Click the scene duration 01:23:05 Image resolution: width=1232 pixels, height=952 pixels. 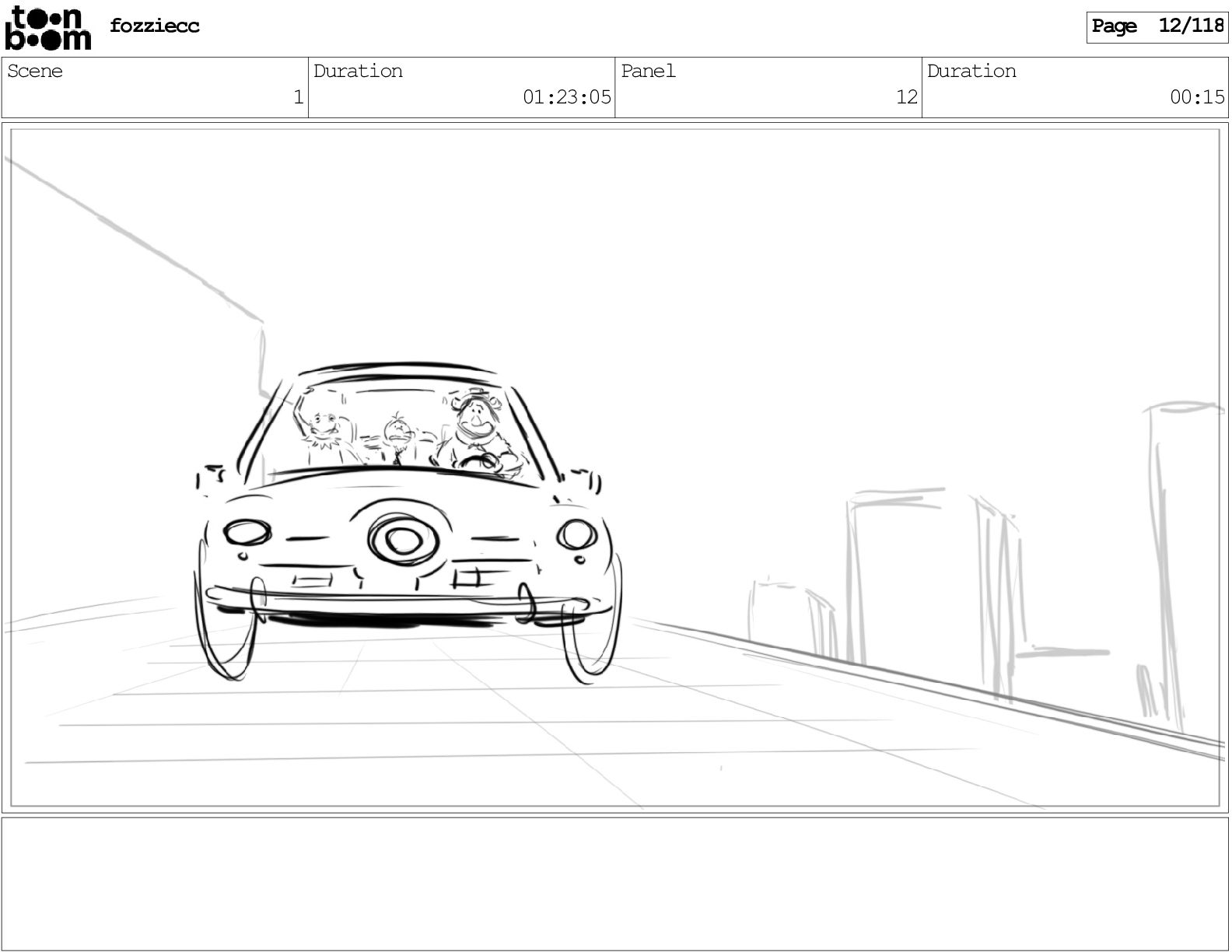point(567,97)
